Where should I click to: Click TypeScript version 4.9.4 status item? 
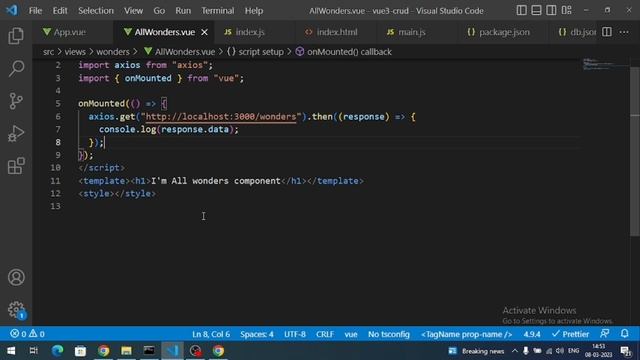532,334
